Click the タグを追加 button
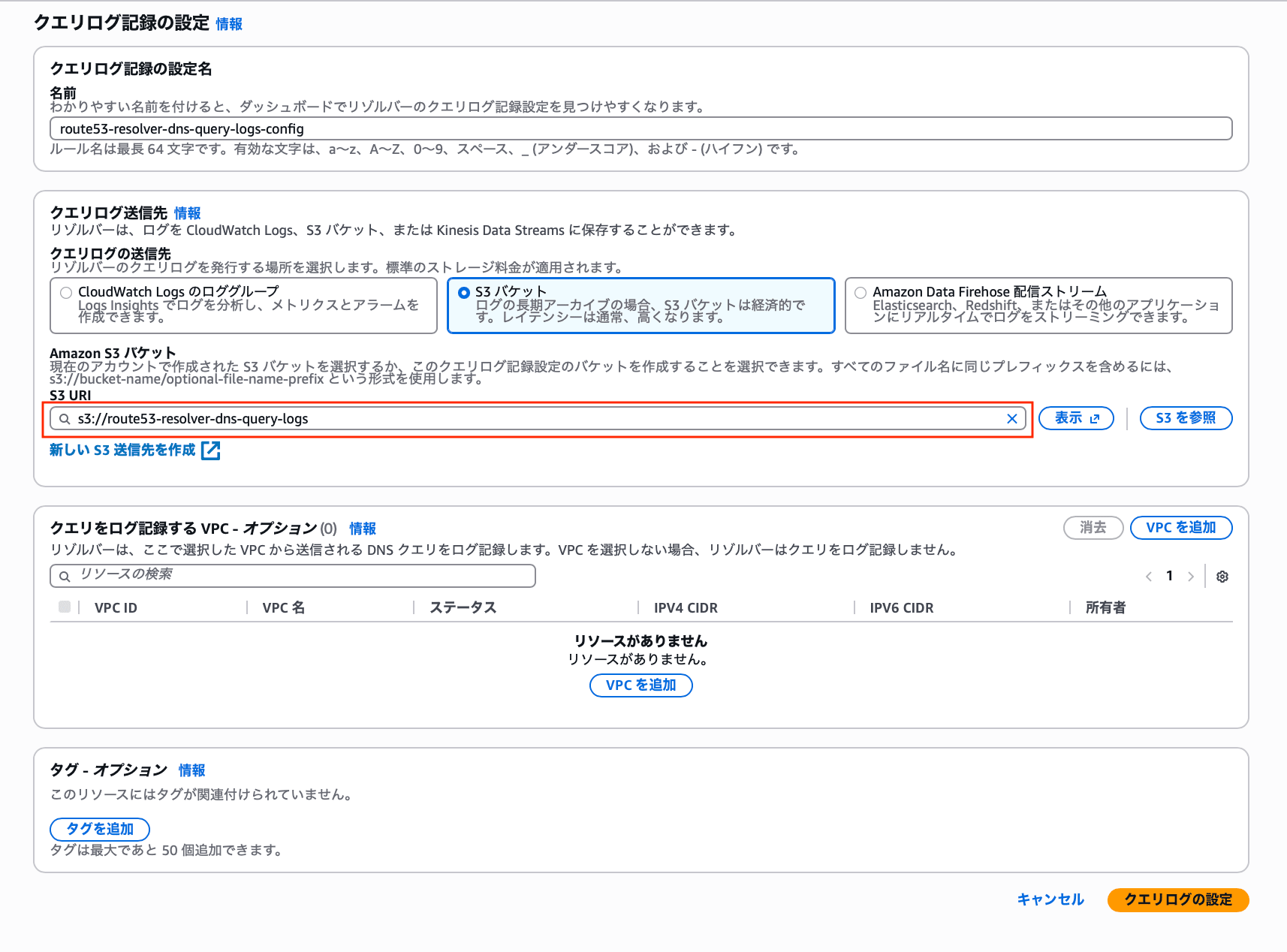This screenshot has width=1287, height=952. pyautogui.click(x=100, y=829)
